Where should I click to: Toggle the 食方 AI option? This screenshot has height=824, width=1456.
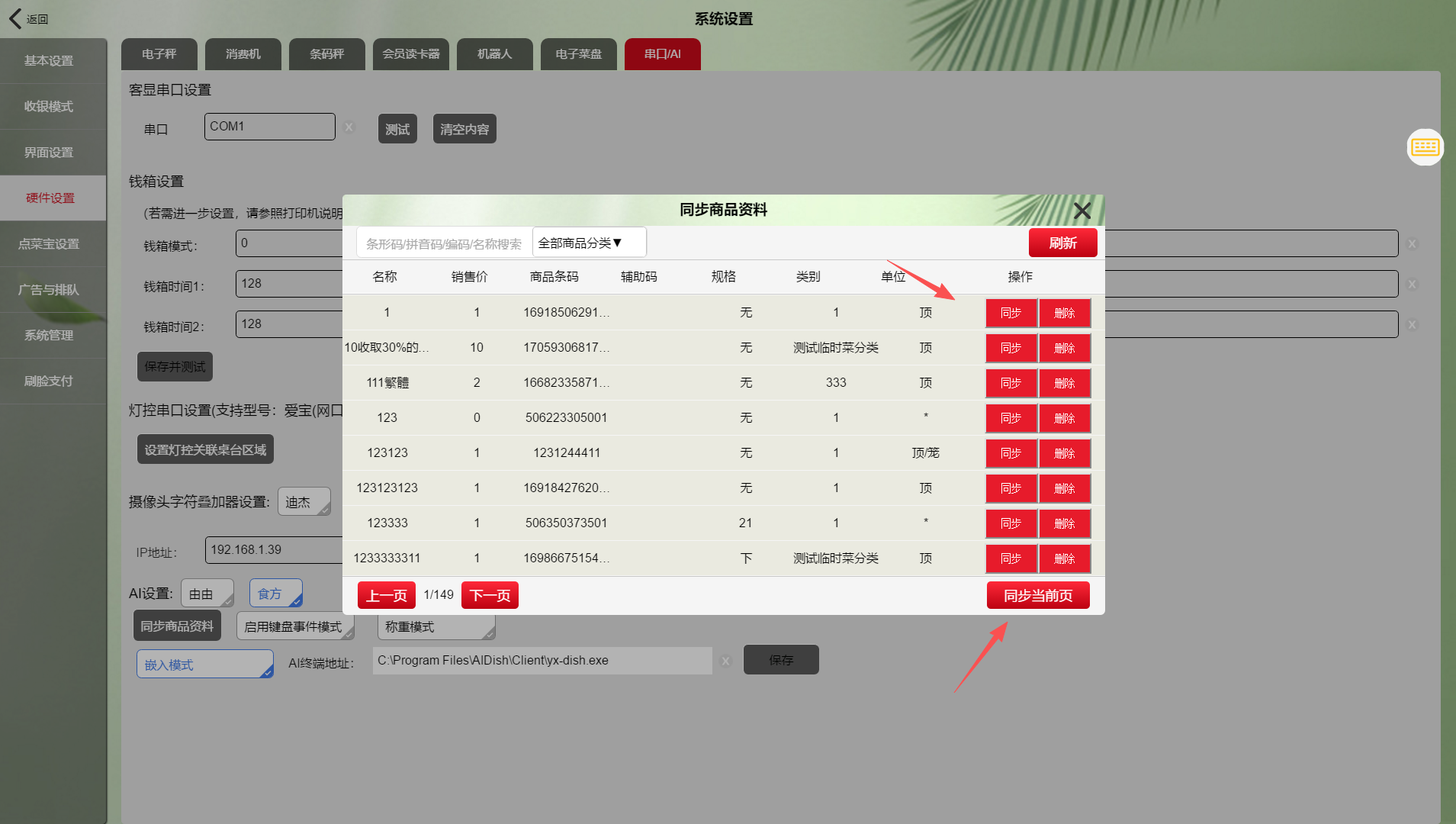(x=275, y=594)
